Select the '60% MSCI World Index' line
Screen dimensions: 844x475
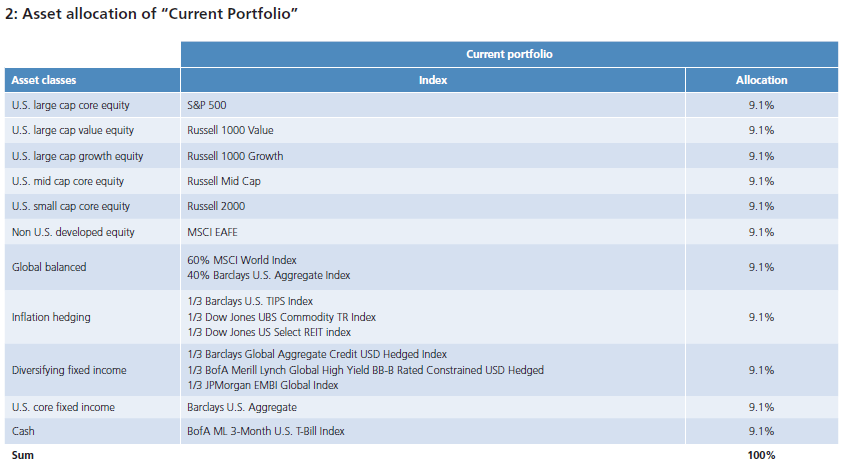coord(242,260)
